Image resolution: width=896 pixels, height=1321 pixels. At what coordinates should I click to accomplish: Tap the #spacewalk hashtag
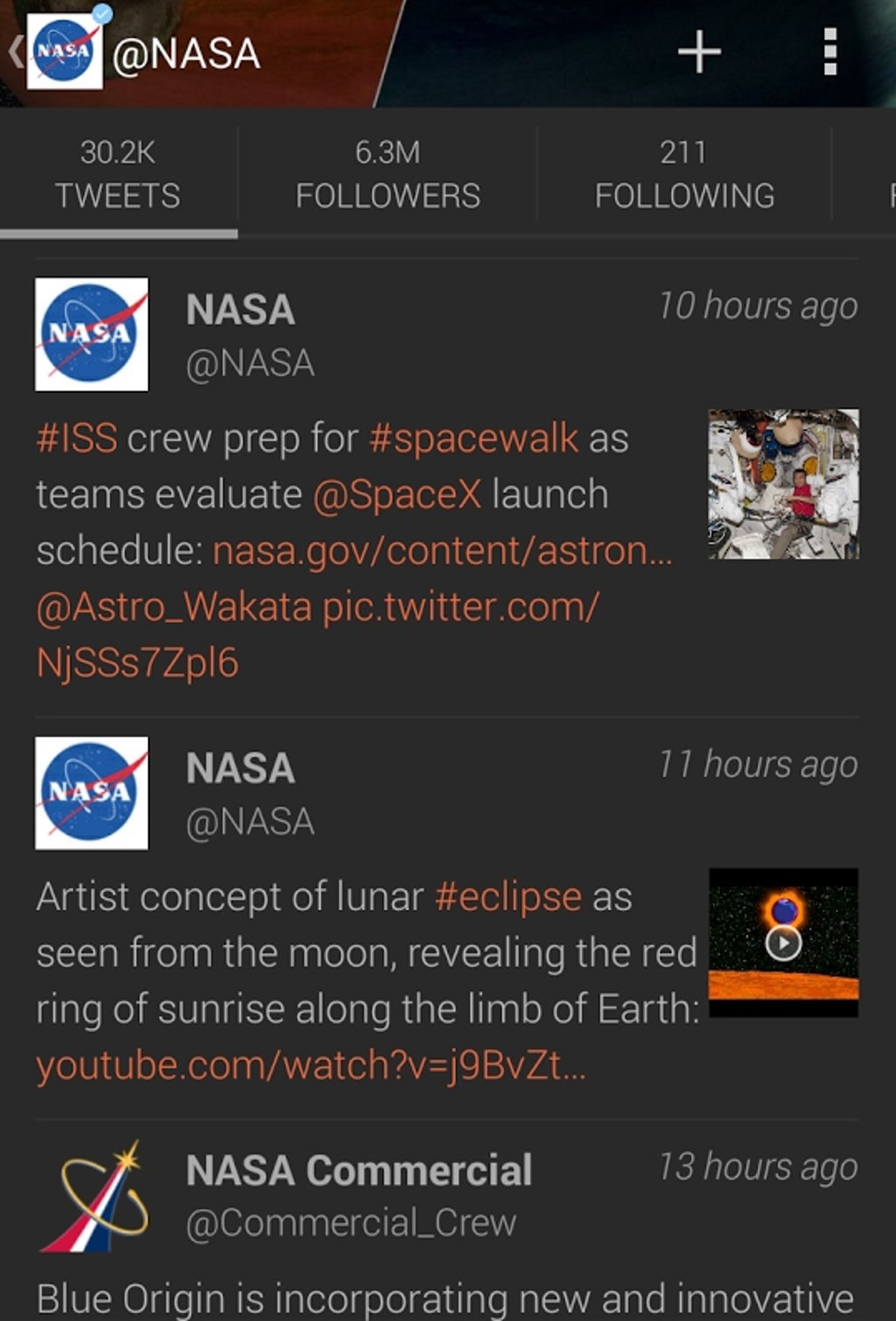[x=473, y=438]
